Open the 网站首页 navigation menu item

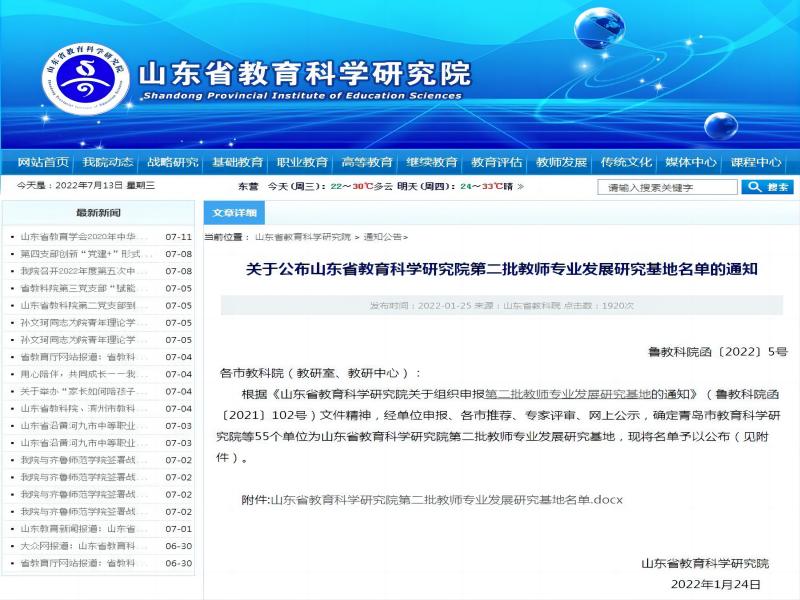[43, 162]
